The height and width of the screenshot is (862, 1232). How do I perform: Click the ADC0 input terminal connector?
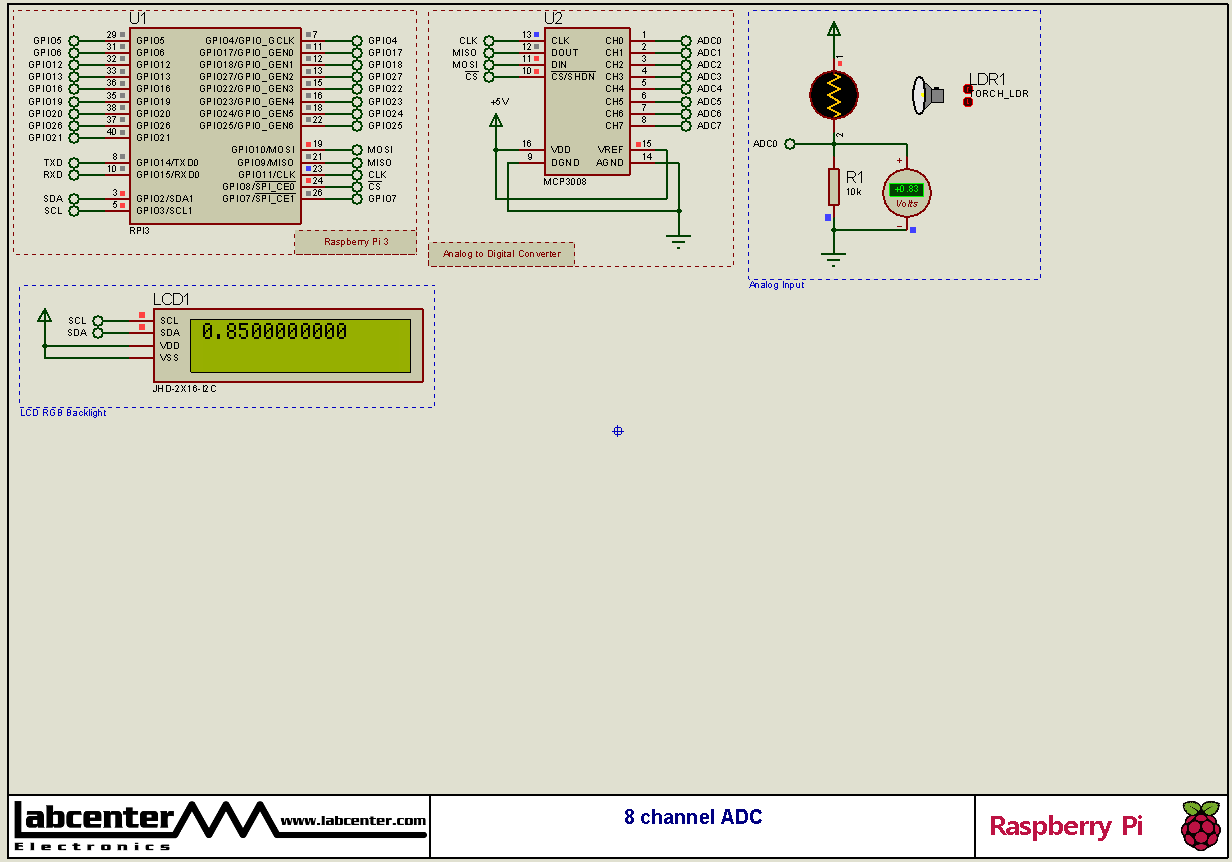(790, 143)
